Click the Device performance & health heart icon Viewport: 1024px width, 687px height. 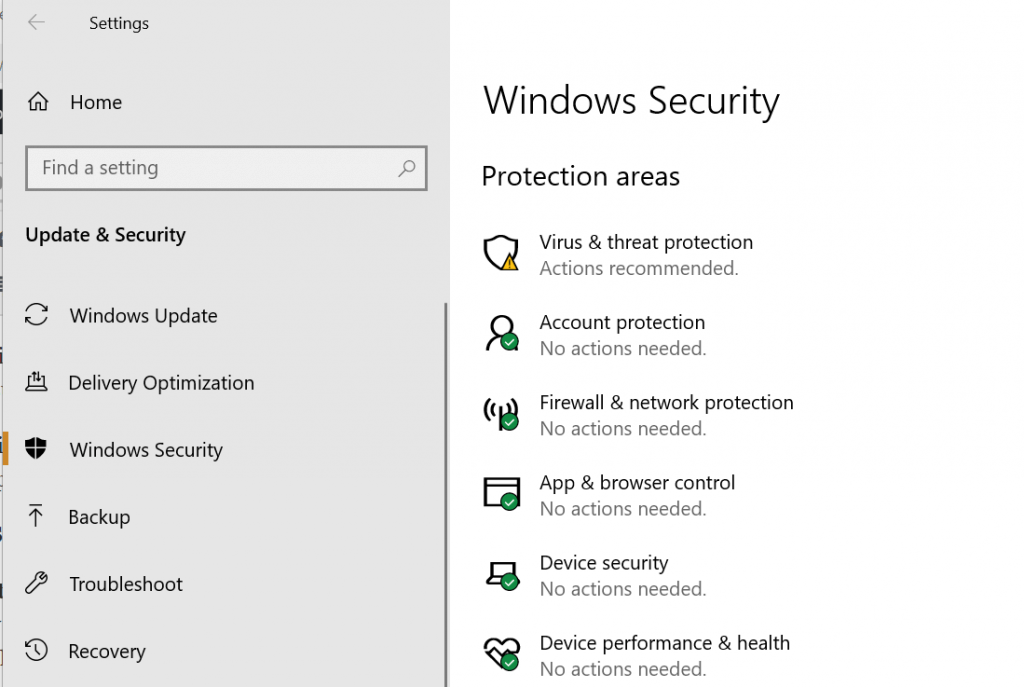502,654
